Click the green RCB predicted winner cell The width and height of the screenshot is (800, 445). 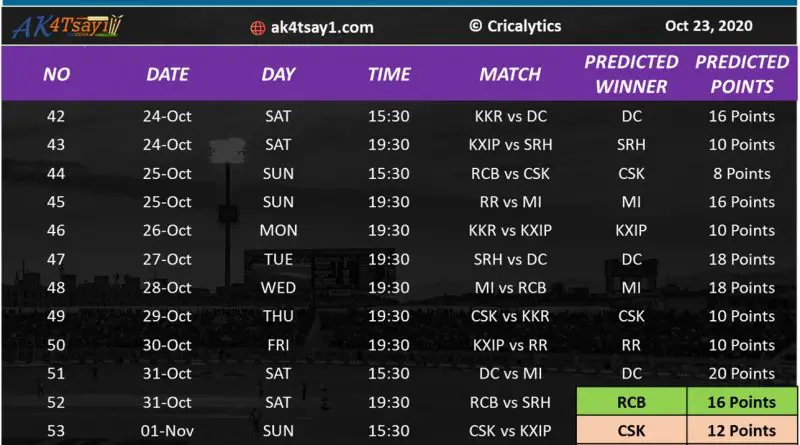(632, 403)
